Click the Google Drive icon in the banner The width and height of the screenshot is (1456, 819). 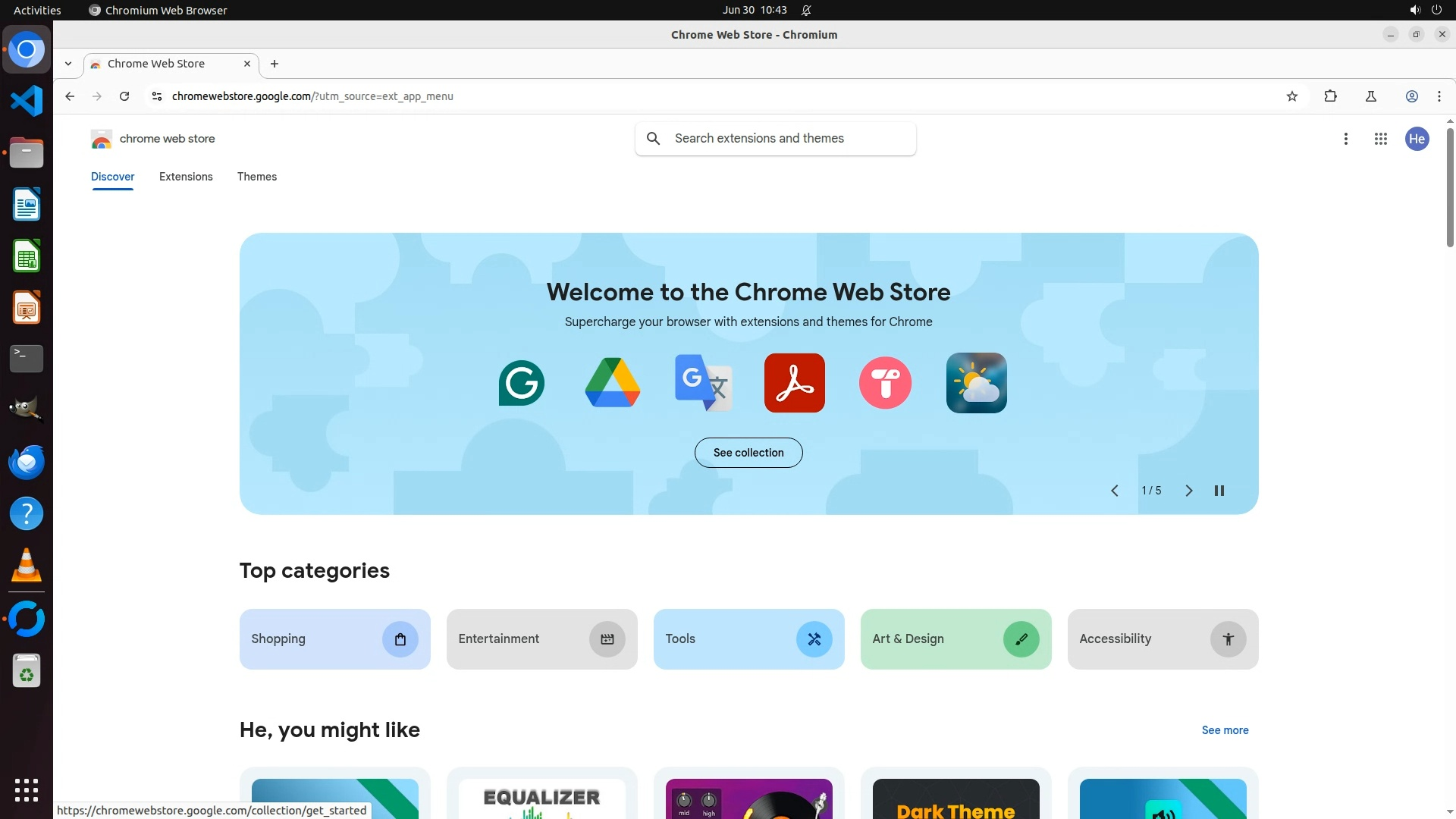pos(612,383)
